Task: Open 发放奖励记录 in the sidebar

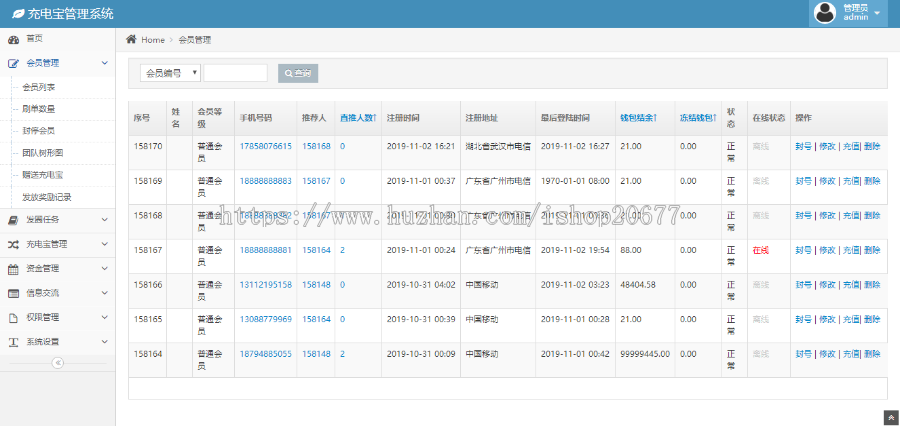Action: [46, 197]
